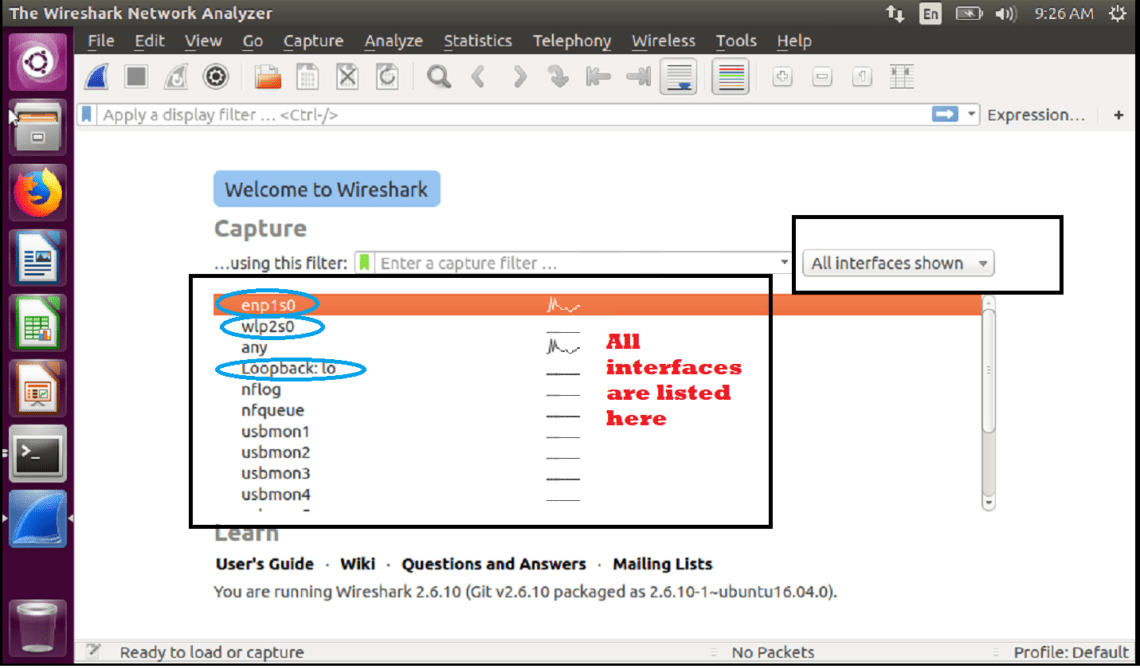Jump to the first packet icon
This screenshot has height=669, width=1140.
point(598,76)
